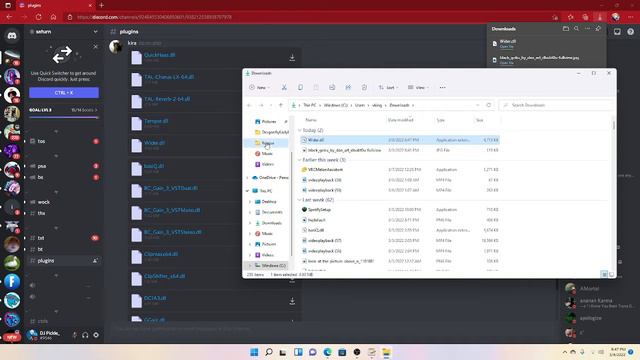This screenshot has width=640, height=360.
Task: Click 'Open file' under Wider.dll in browser Downloads
Action: pyautogui.click(x=507, y=47)
